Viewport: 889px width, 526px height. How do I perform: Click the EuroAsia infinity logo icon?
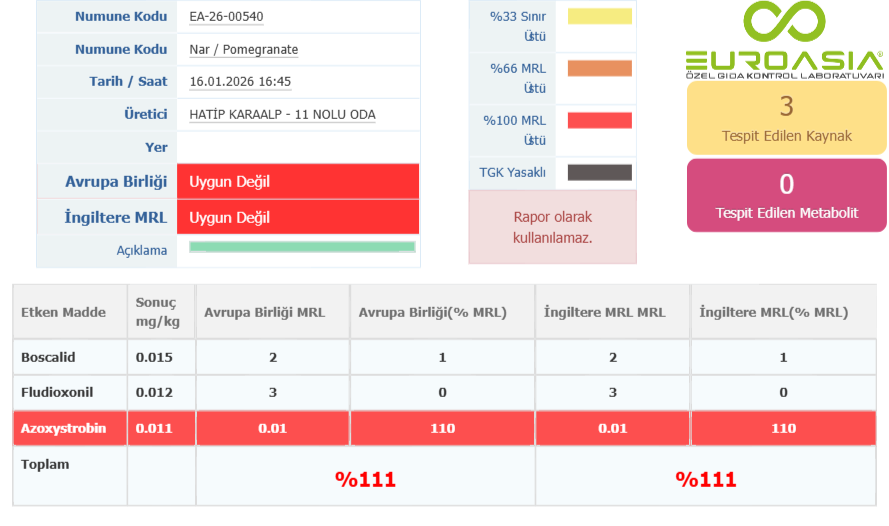[x=785, y=23]
